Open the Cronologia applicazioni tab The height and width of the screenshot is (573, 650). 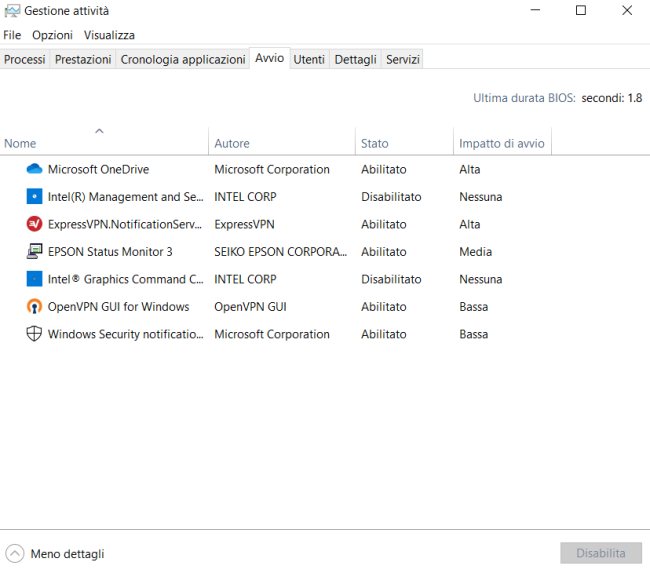[183, 59]
